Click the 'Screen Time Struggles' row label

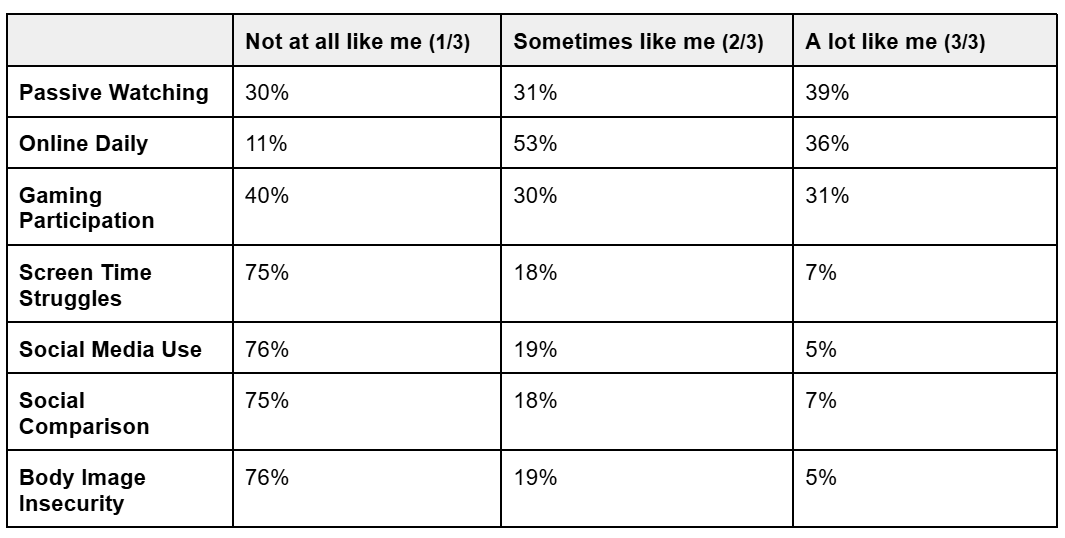(86, 285)
